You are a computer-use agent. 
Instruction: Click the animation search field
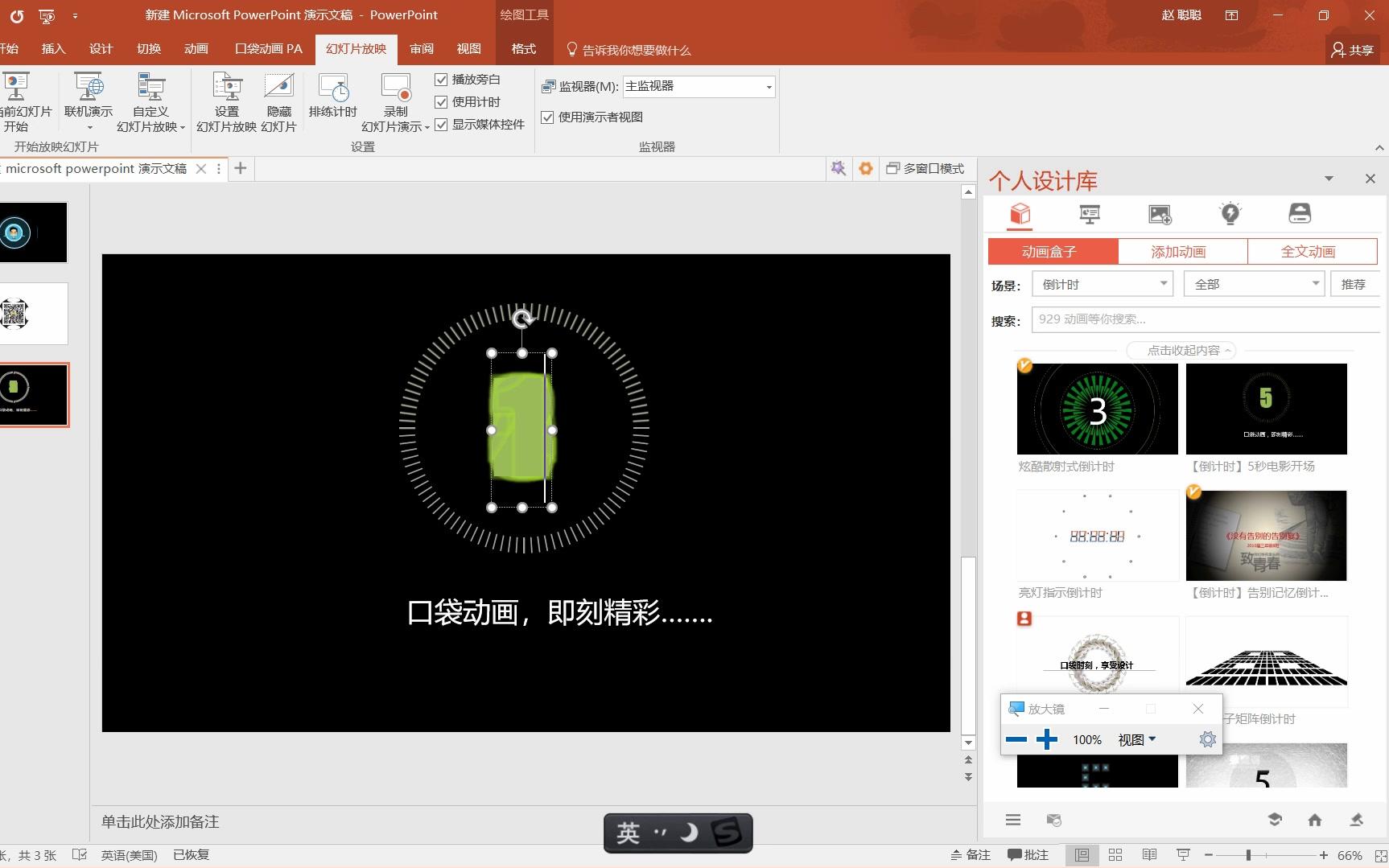pyautogui.click(x=1206, y=319)
